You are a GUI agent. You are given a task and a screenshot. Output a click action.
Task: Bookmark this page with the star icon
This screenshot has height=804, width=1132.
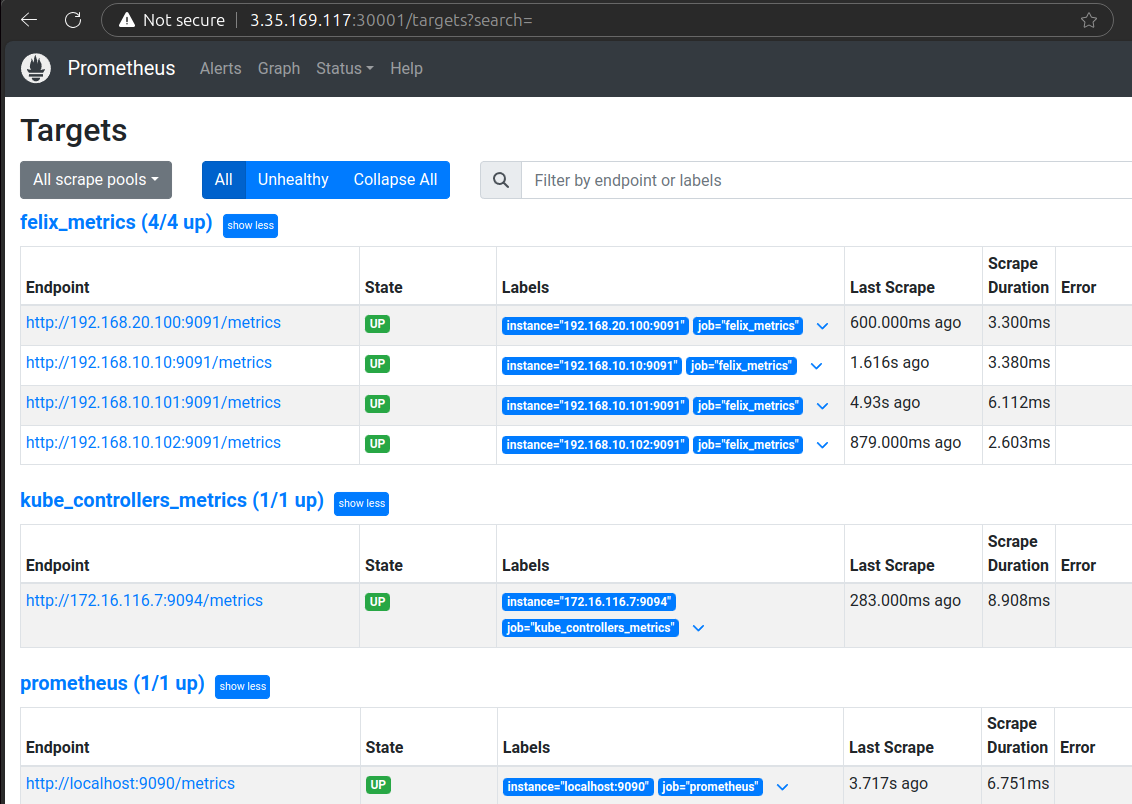click(x=1089, y=20)
